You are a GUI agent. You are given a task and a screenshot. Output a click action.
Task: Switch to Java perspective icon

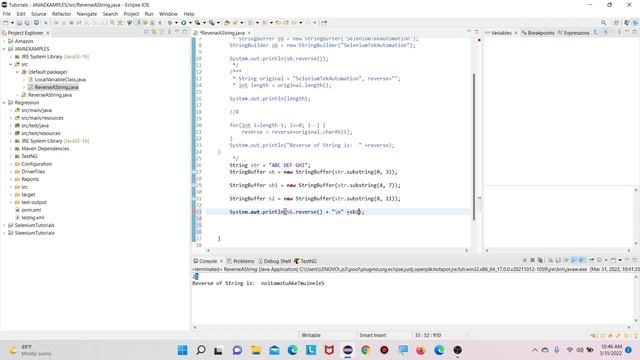627,22
